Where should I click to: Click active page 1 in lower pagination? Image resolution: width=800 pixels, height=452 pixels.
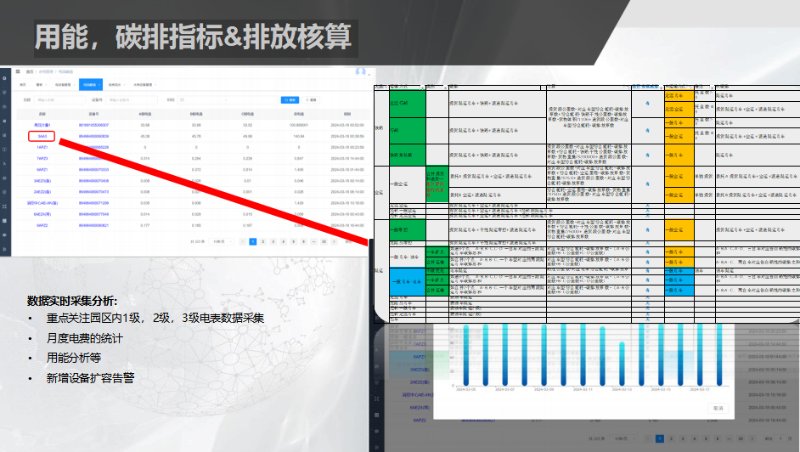click(x=660, y=438)
